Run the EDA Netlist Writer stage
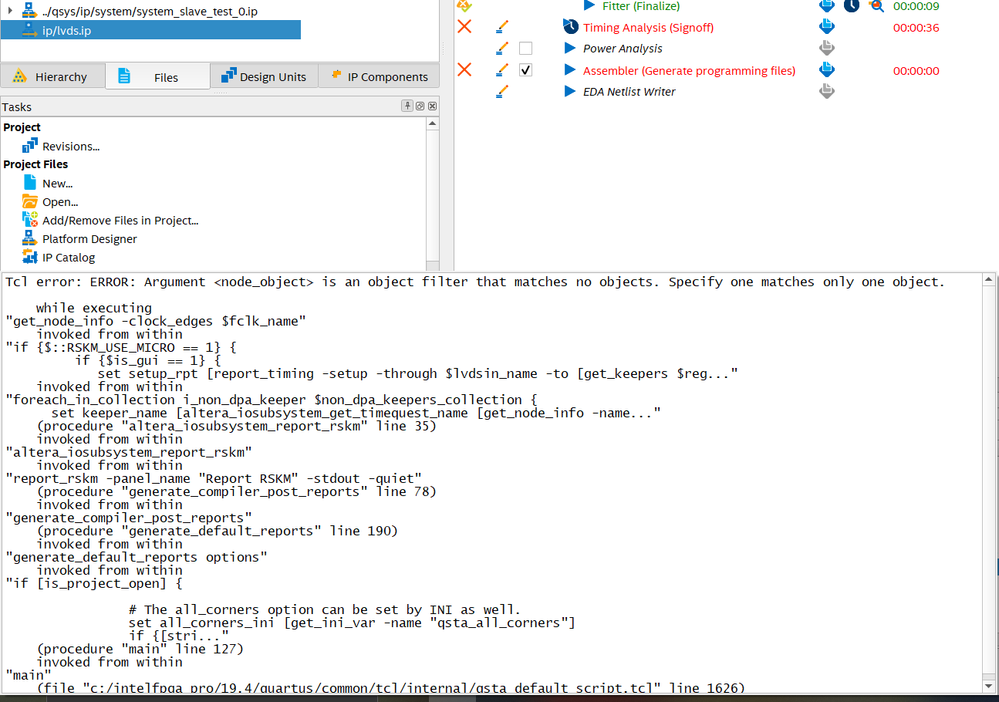 pos(570,91)
